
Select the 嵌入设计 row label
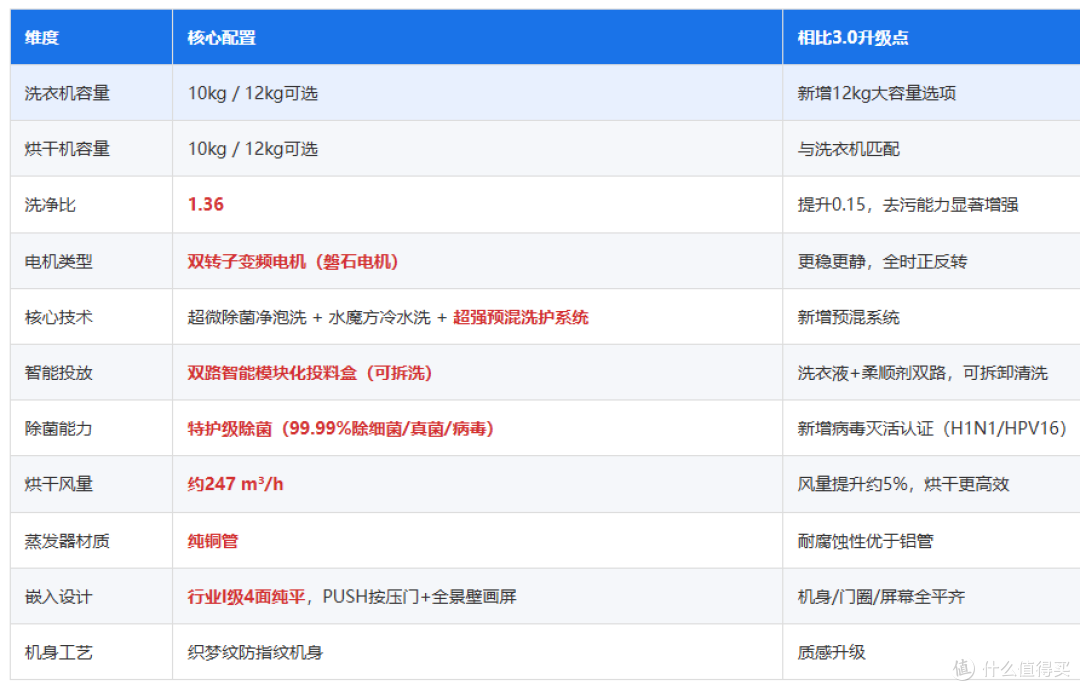point(59,597)
